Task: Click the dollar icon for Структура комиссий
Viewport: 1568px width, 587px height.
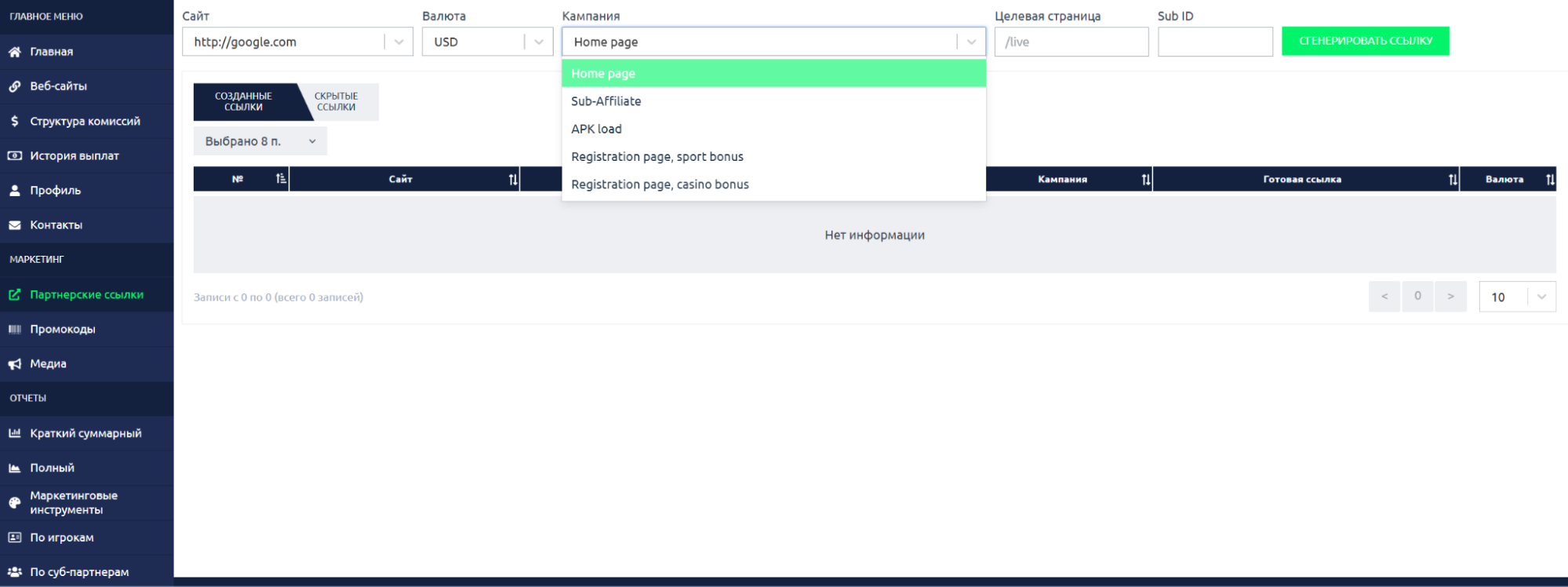Action: 15,121
